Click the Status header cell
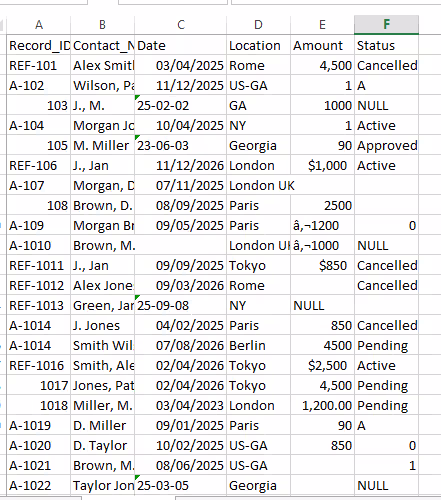Image resolution: width=441 pixels, height=500 pixels. [x=386, y=45]
